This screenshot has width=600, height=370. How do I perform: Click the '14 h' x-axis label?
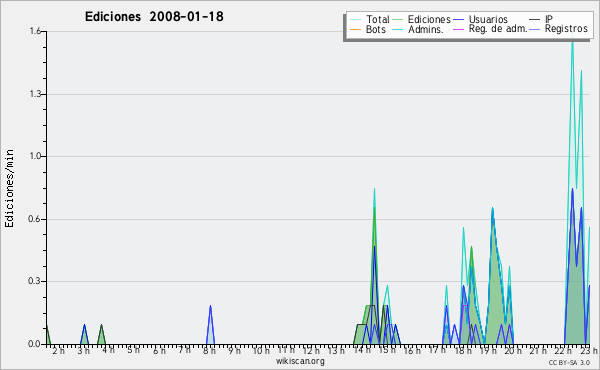pyautogui.click(x=362, y=350)
